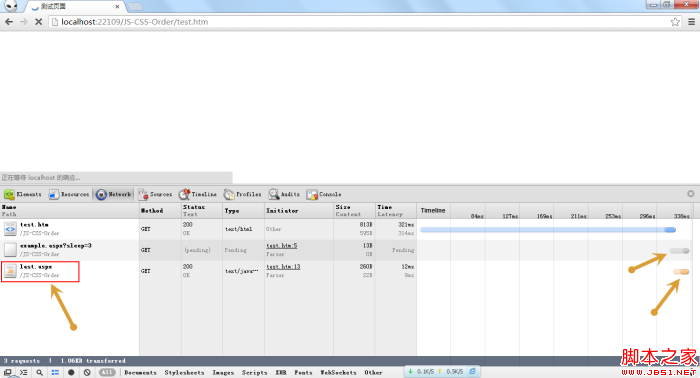Clear the network log

[87, 372]
